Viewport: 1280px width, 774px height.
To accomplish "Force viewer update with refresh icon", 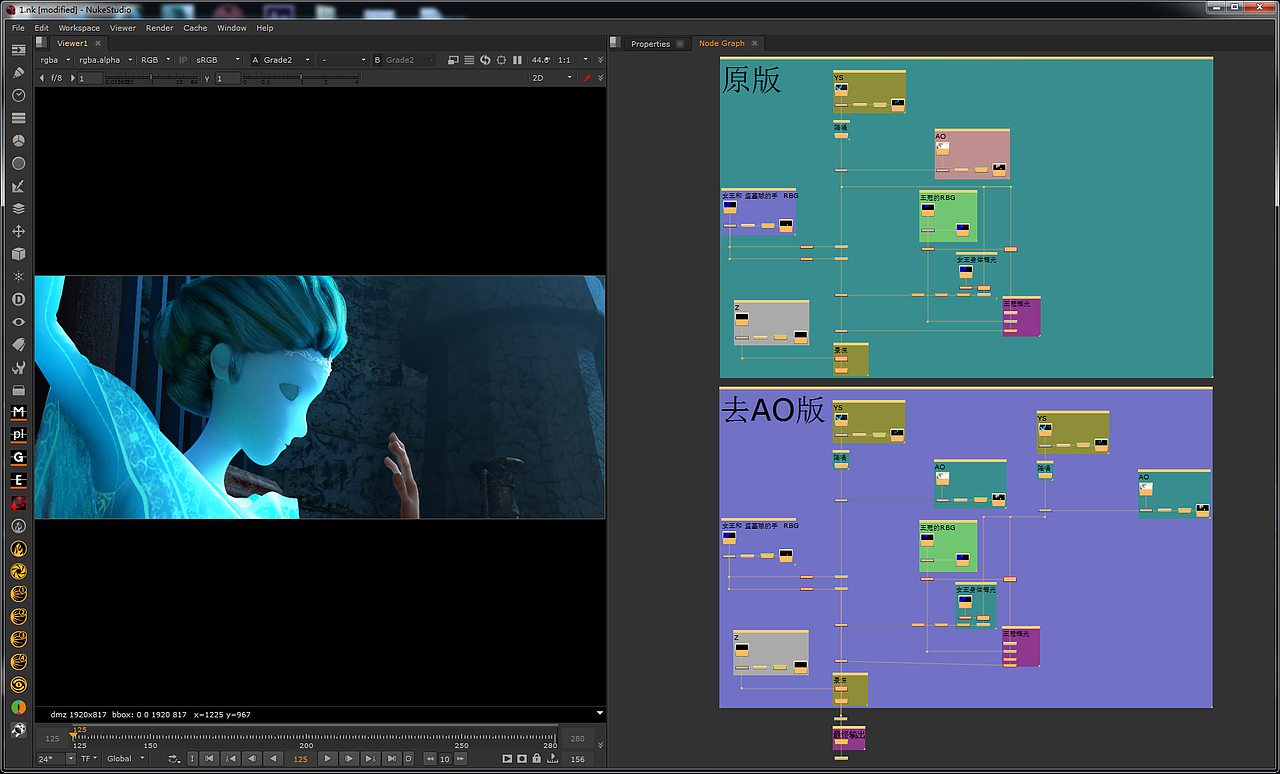I will point(485,60).
